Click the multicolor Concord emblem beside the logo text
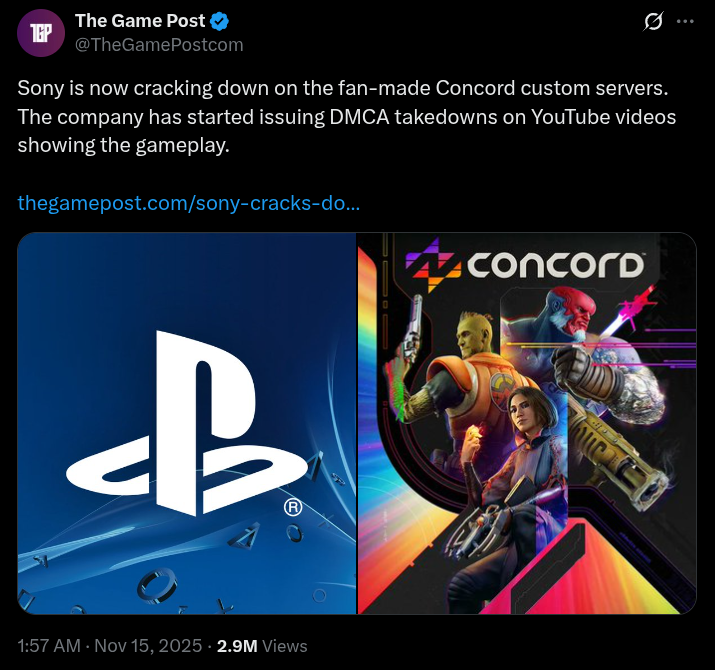The height and width of the screenshot is (670, 715). 433,265
